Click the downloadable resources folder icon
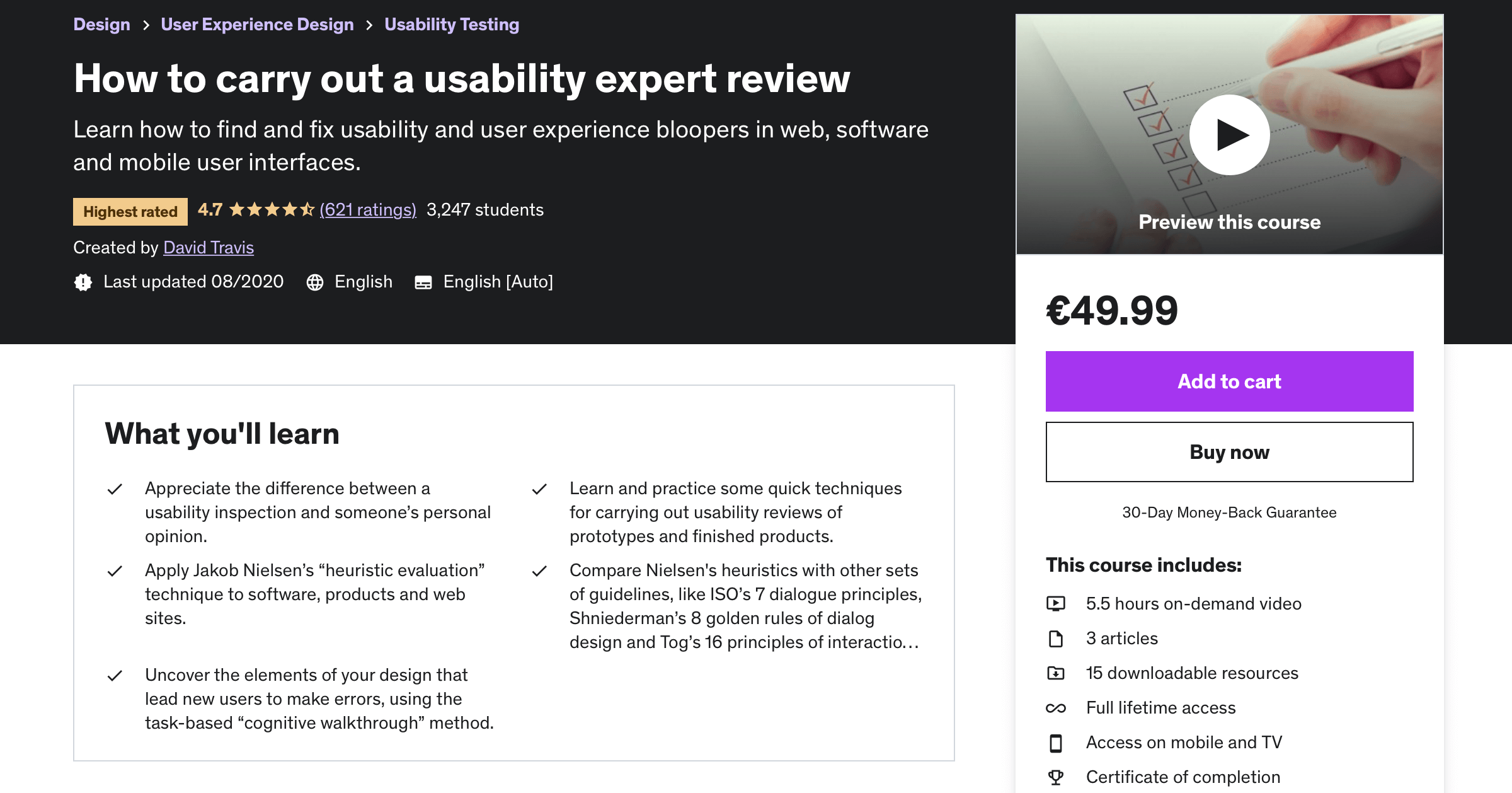The height and width of the screenshot is (793, 1512). (x=1056, y=673)
